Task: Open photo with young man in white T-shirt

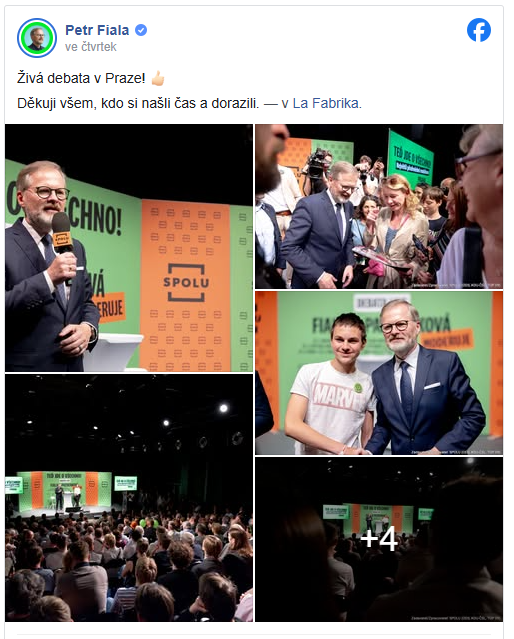Action: pos(379,373)
